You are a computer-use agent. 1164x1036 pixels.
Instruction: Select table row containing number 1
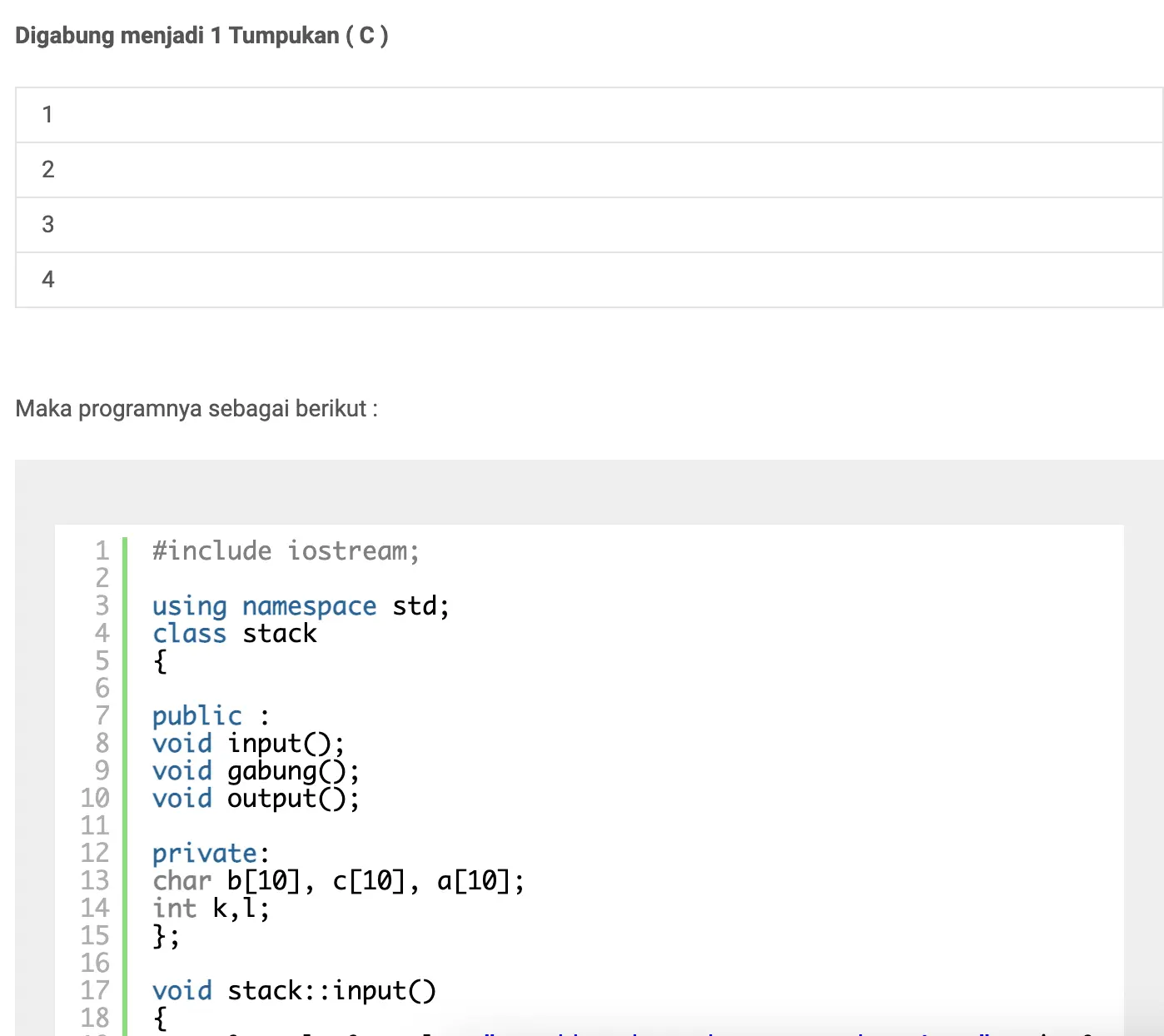click(x=589, y=115)
